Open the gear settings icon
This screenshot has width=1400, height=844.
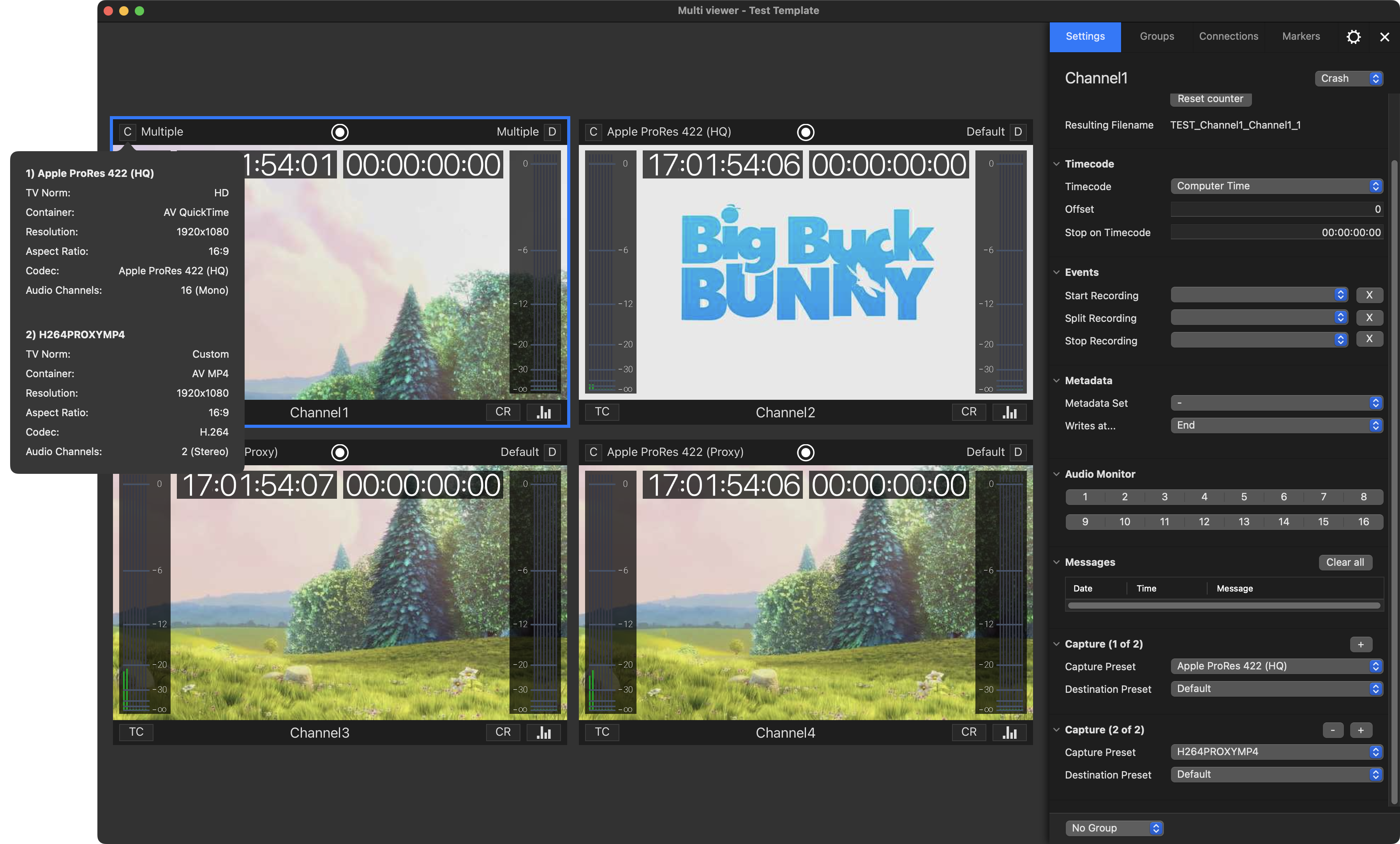1353,37
